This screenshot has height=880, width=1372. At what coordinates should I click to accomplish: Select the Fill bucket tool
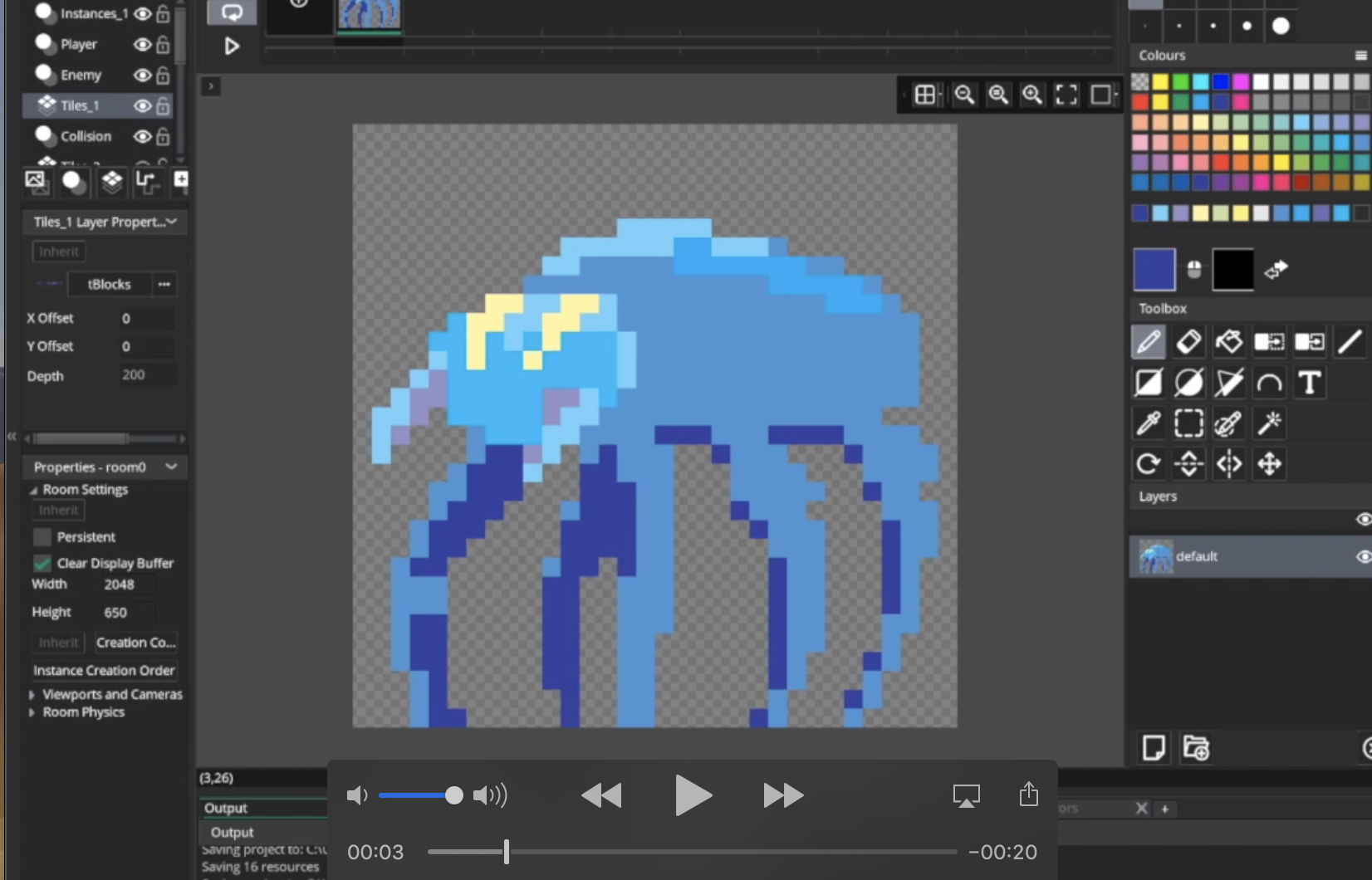coord(1229,341)
